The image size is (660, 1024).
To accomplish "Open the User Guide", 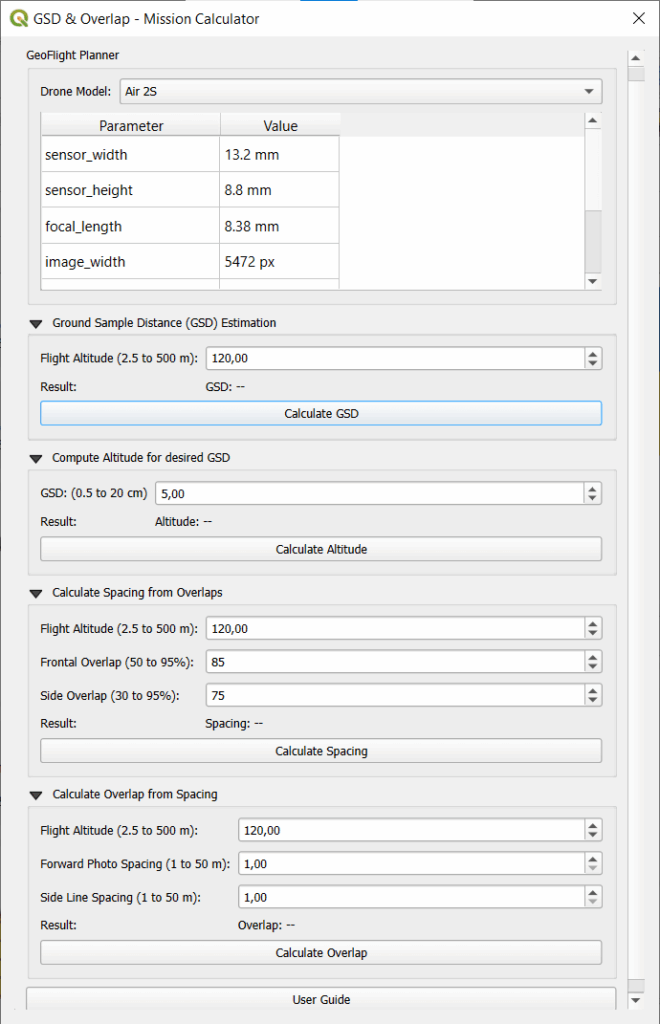I will [x=321, y=999].
